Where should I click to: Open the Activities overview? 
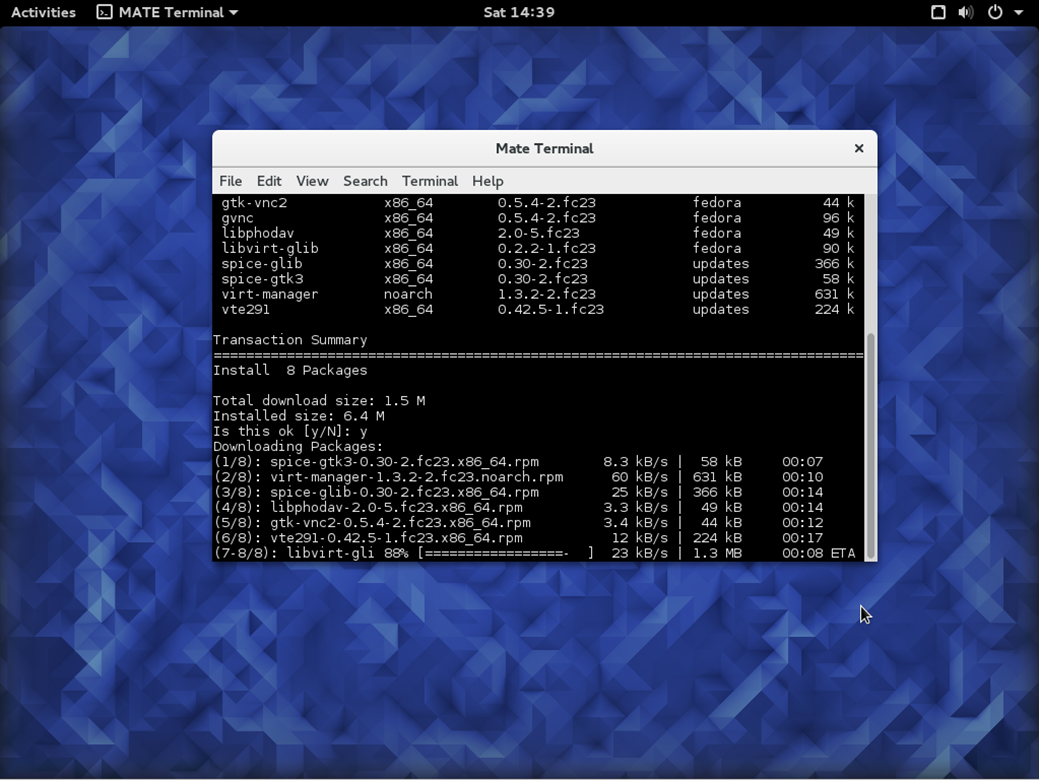(x=43, y=12)
